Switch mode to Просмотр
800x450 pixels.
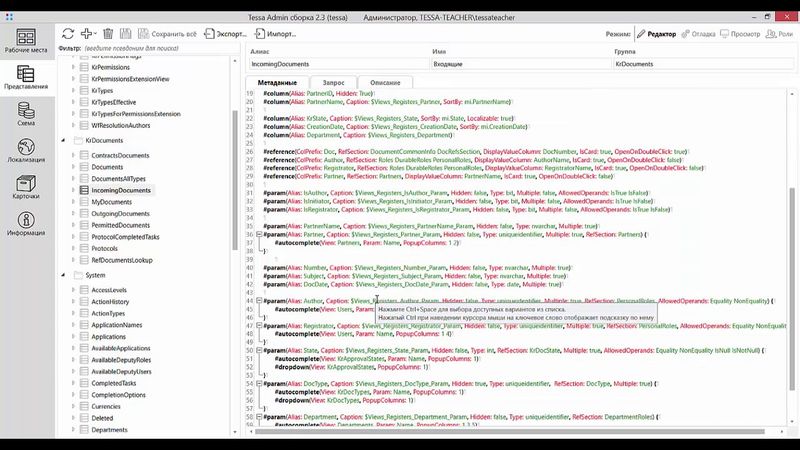[742, 33]
